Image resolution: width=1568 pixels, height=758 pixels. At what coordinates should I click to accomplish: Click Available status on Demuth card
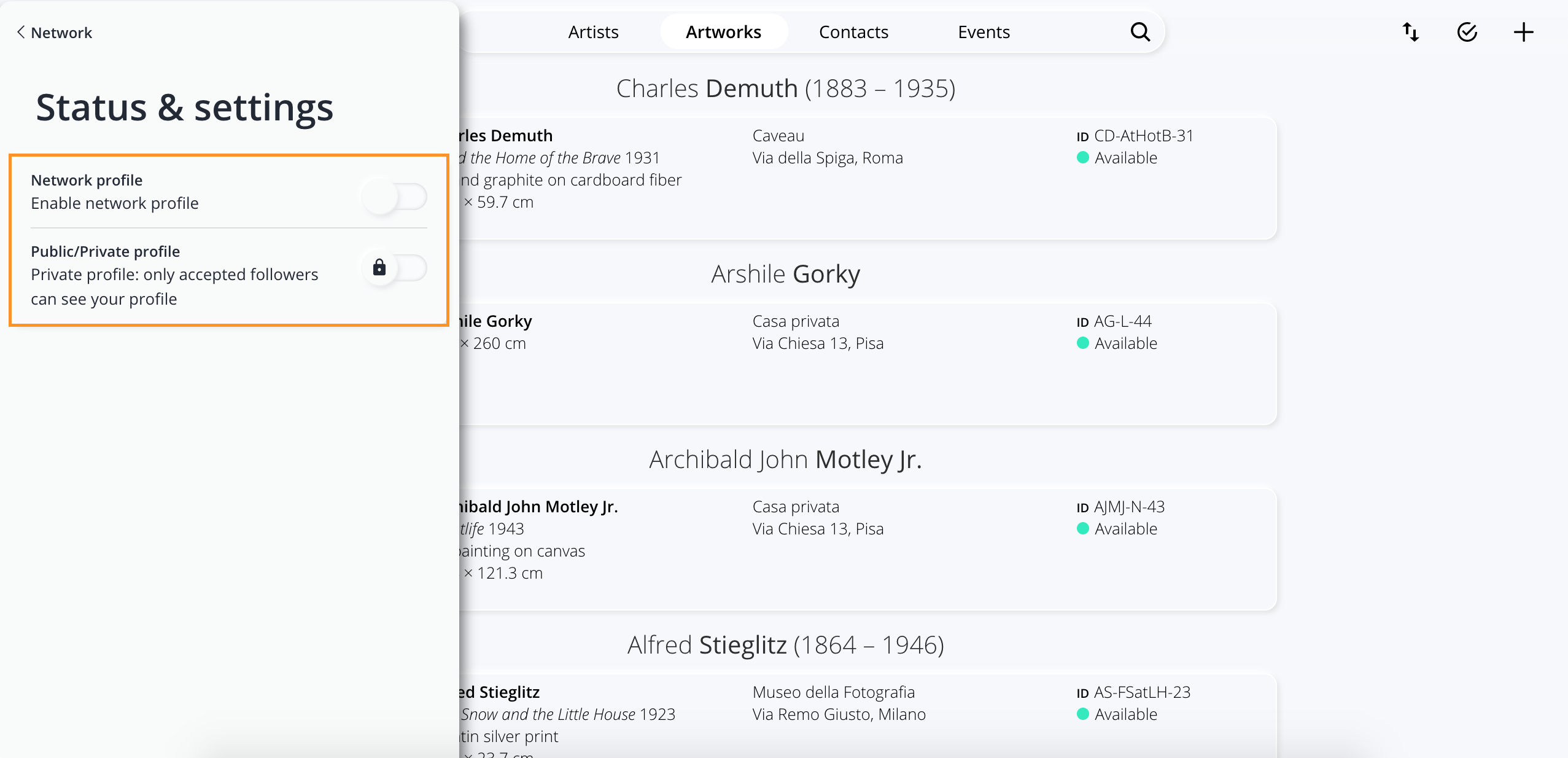1117,158
